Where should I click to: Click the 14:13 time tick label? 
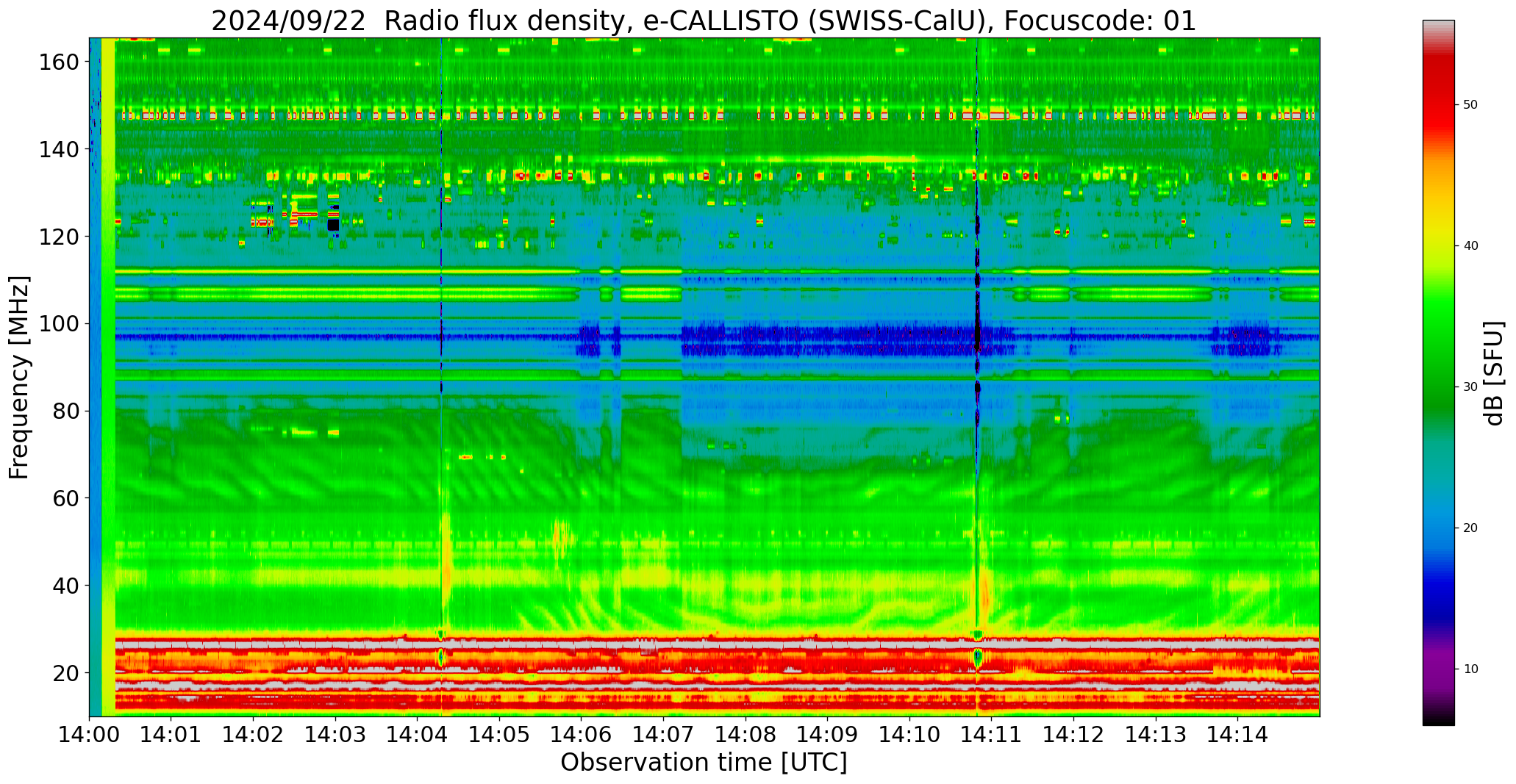[x=1156, y=733]
